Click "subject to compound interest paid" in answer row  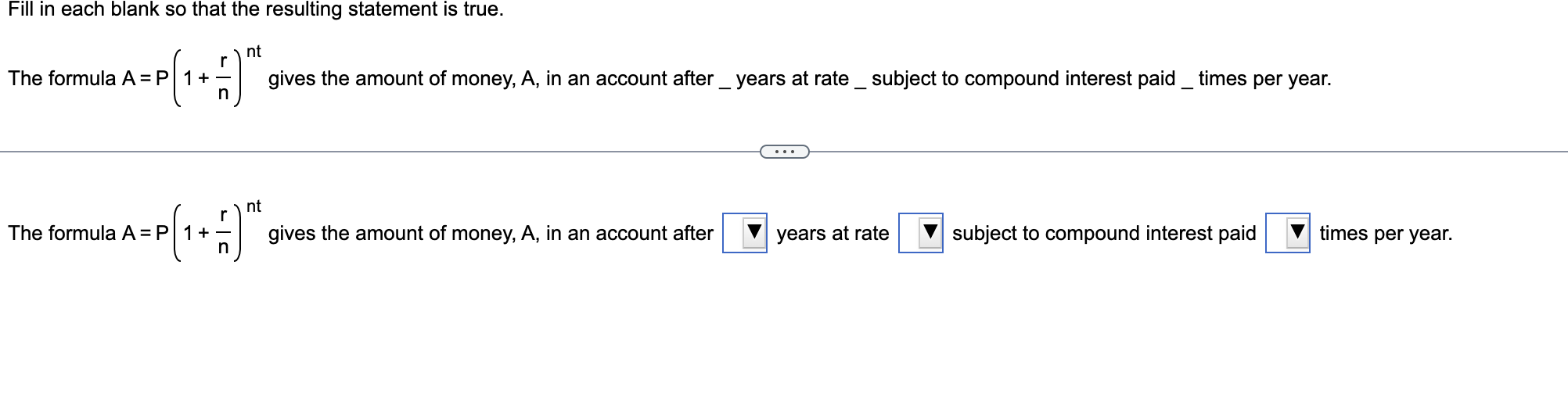pos(1104,234)
